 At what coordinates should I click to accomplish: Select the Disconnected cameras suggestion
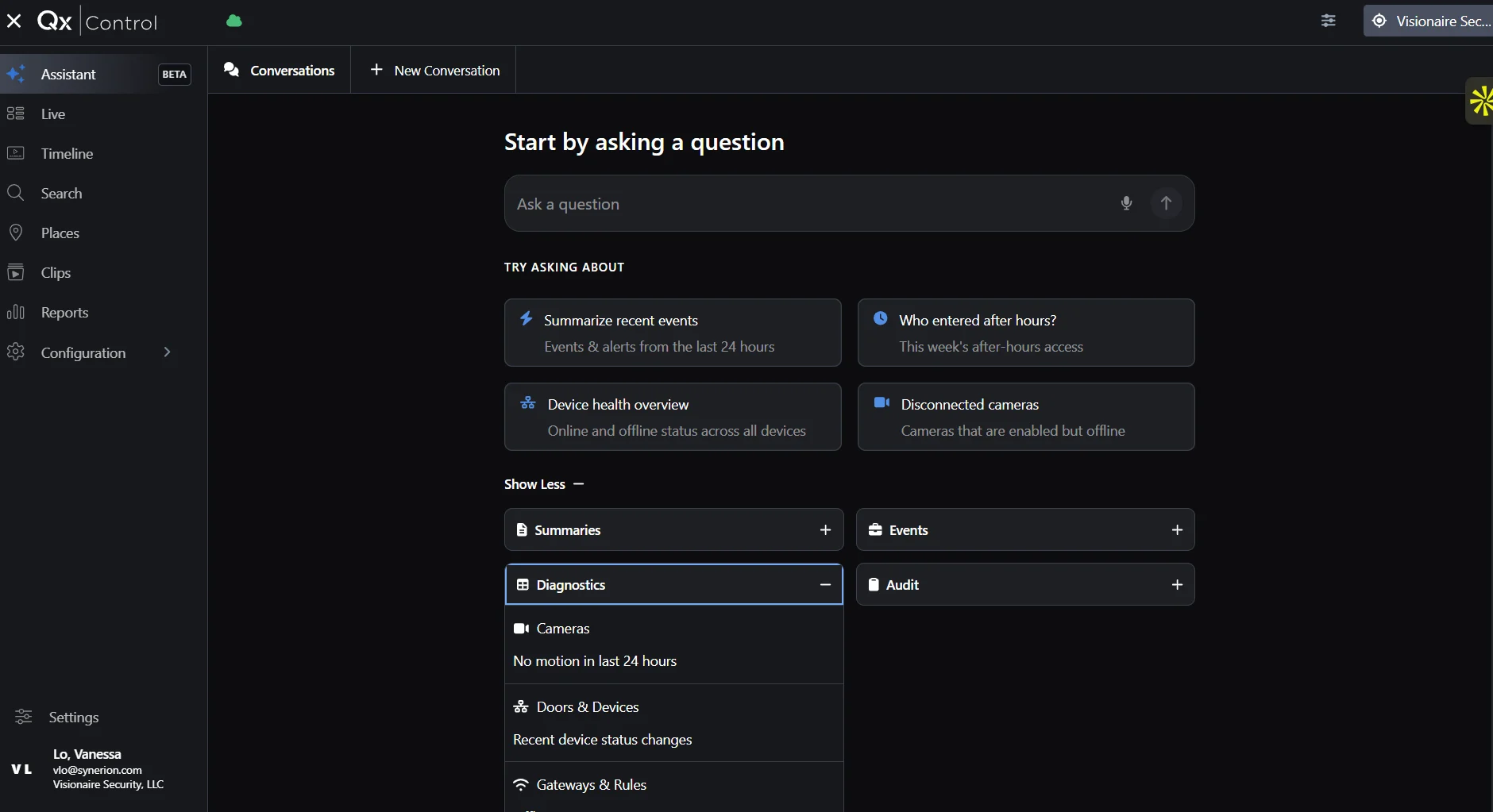pyautogui.click(x=1026, y=417)
